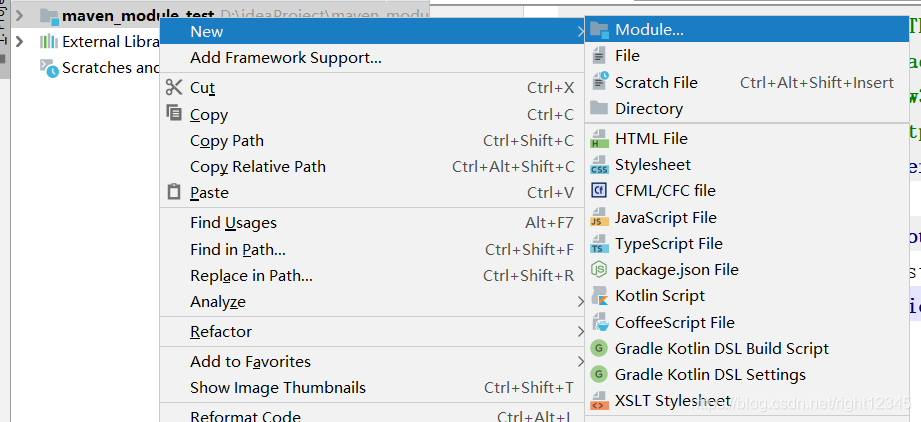Click the XSLT Stylesheet icon
This screenshot has height=422, width=921.
tap(599, 401)
